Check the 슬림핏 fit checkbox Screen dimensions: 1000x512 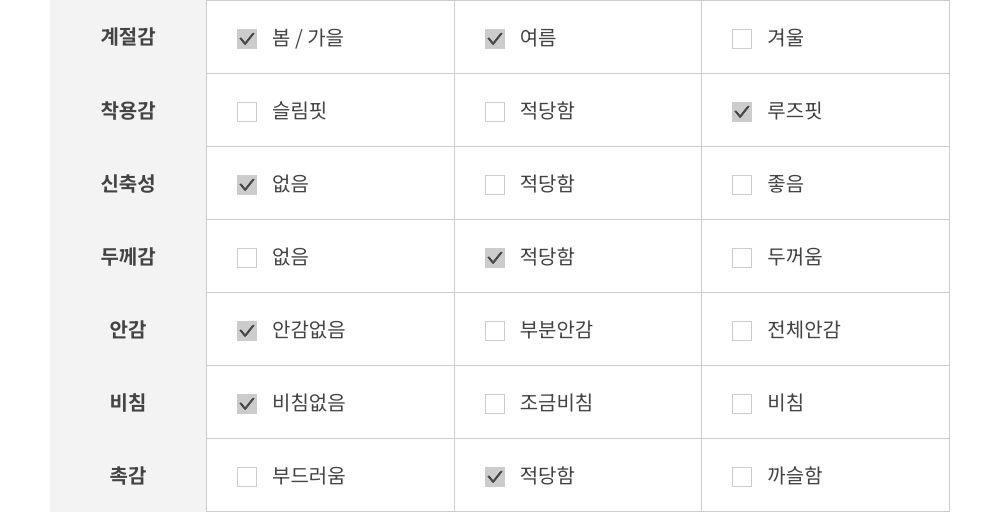pyautogui.click(x=247, y=112)
